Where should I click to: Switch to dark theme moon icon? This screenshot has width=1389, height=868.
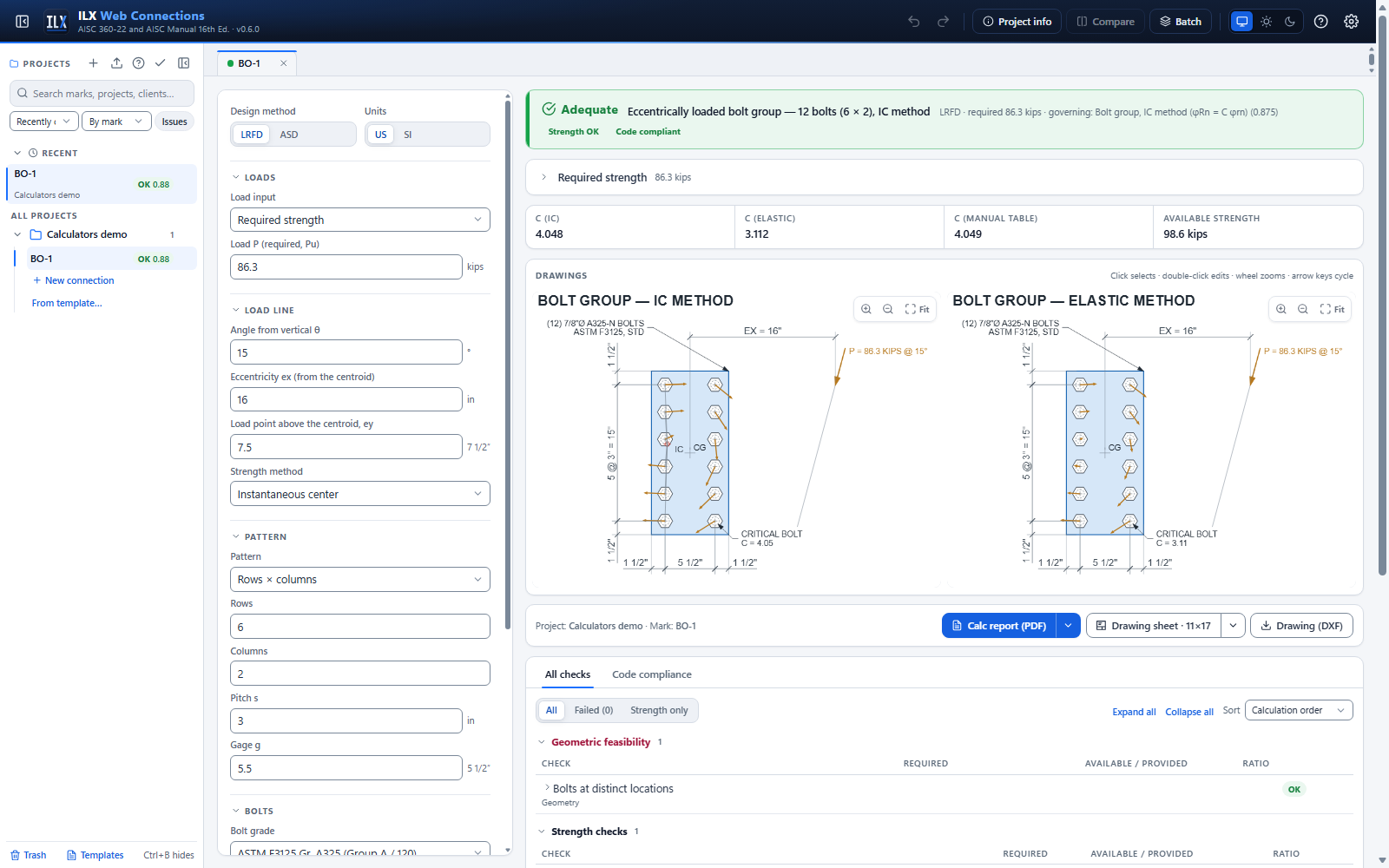click(1290, 22)
